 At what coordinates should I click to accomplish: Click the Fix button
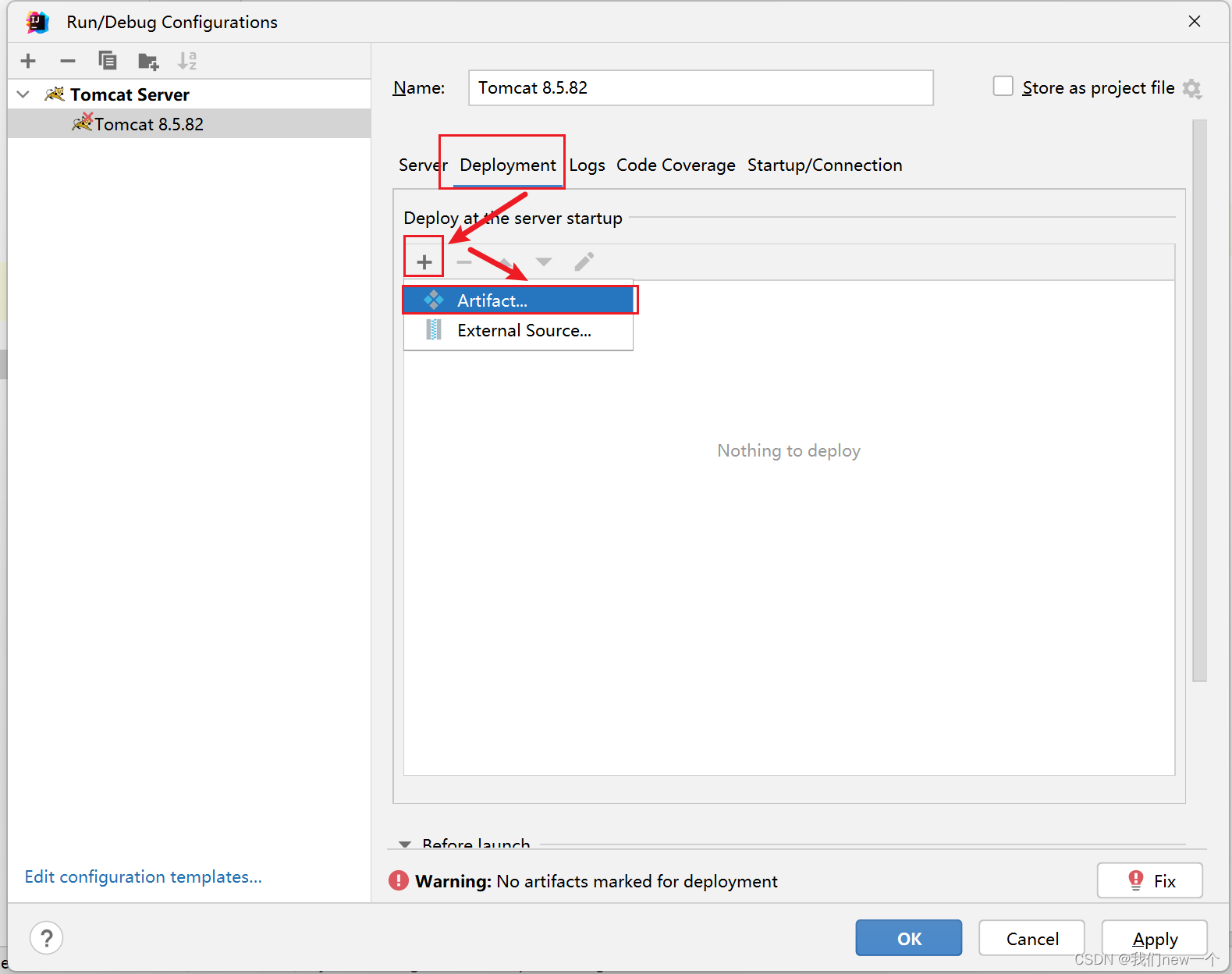click(1149, 880)
